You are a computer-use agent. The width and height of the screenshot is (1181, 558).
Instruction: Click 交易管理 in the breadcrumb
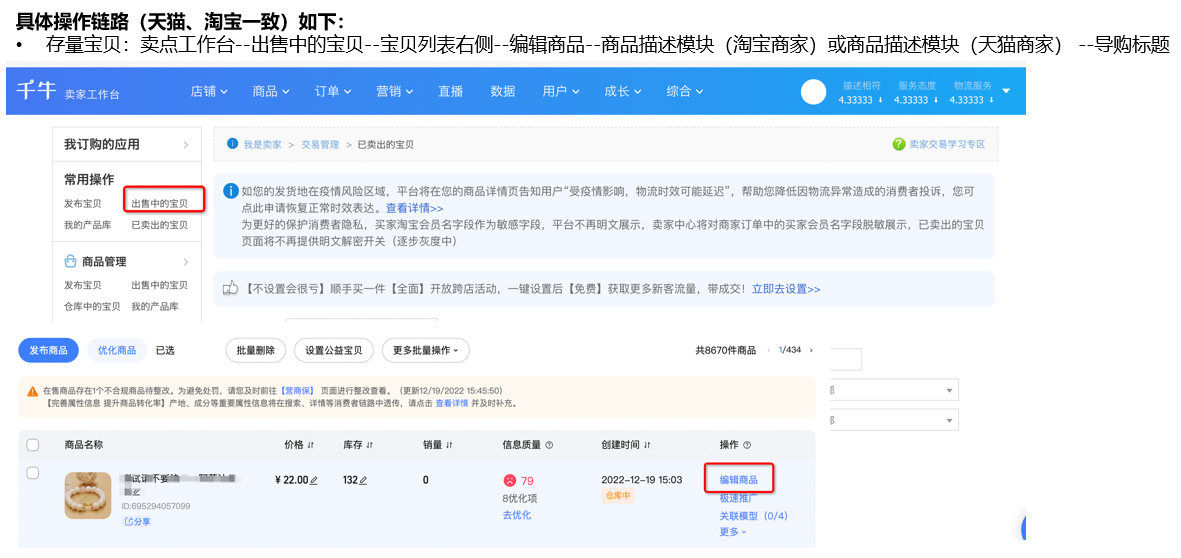point(320,144)
